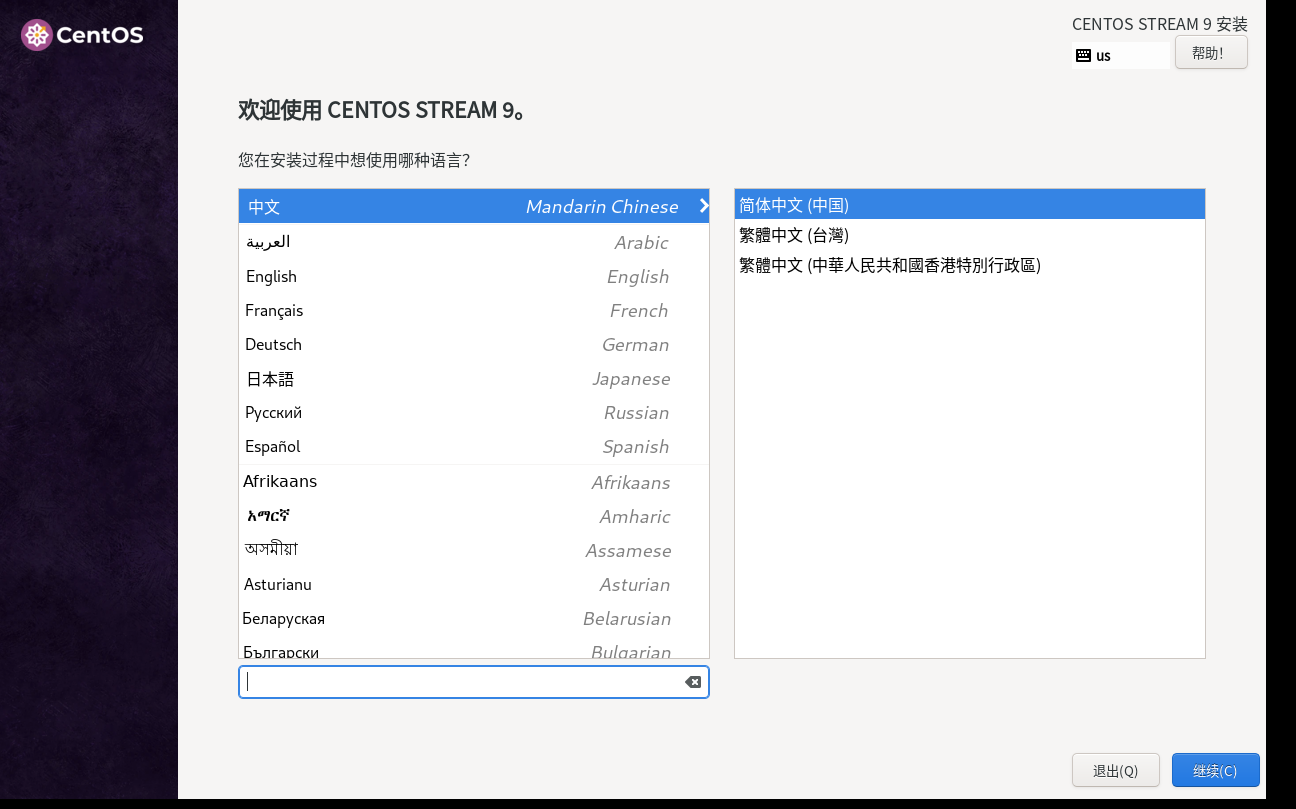Image resolution: width=1296 pixels, height=809 pixels.
Task: Select locale 繁體中文 (台灣)
Action: pos(970,235)
